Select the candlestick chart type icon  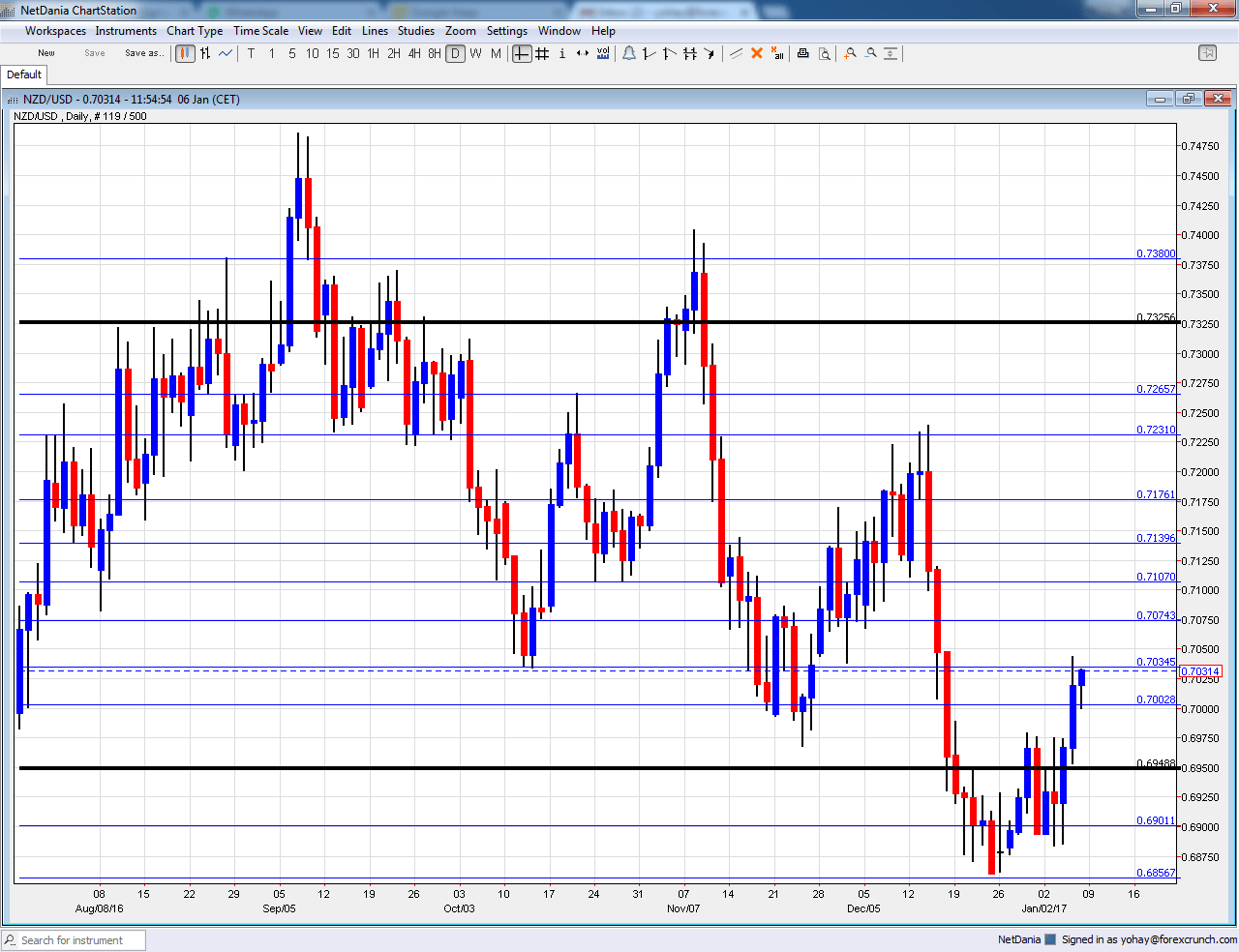pyautogui.click(x=185, y=54)
